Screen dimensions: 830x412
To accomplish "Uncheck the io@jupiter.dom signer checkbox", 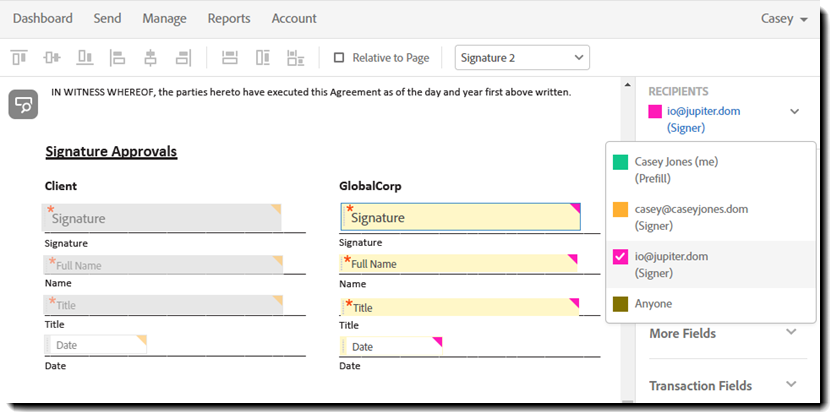I will (x=621, y=257).
